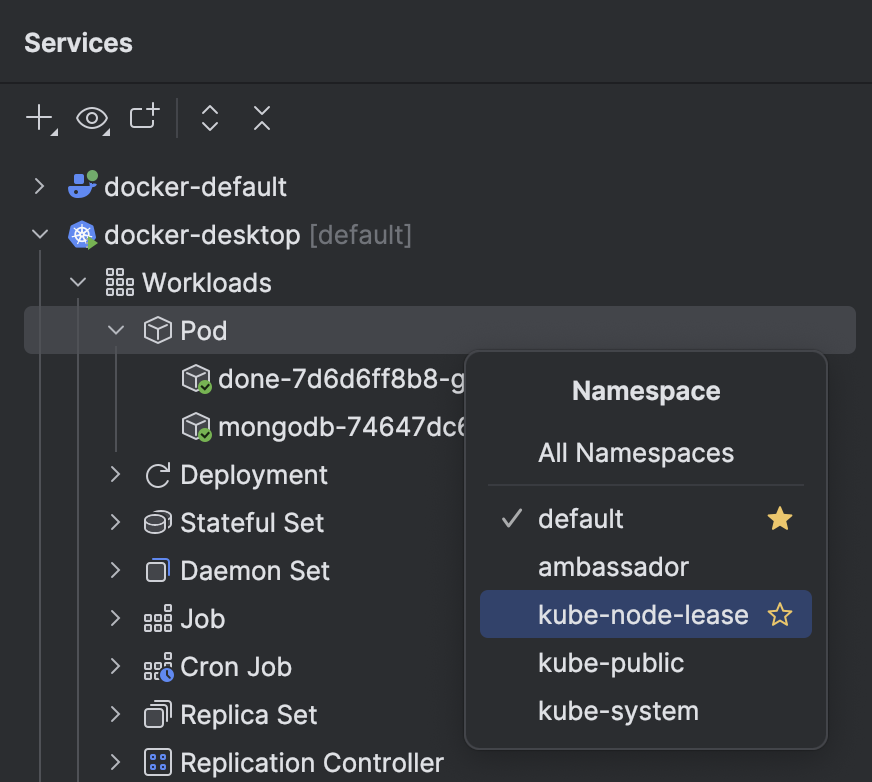Choose All Namespaces
Screen dimensions: 872x782
tap(635, 453)
